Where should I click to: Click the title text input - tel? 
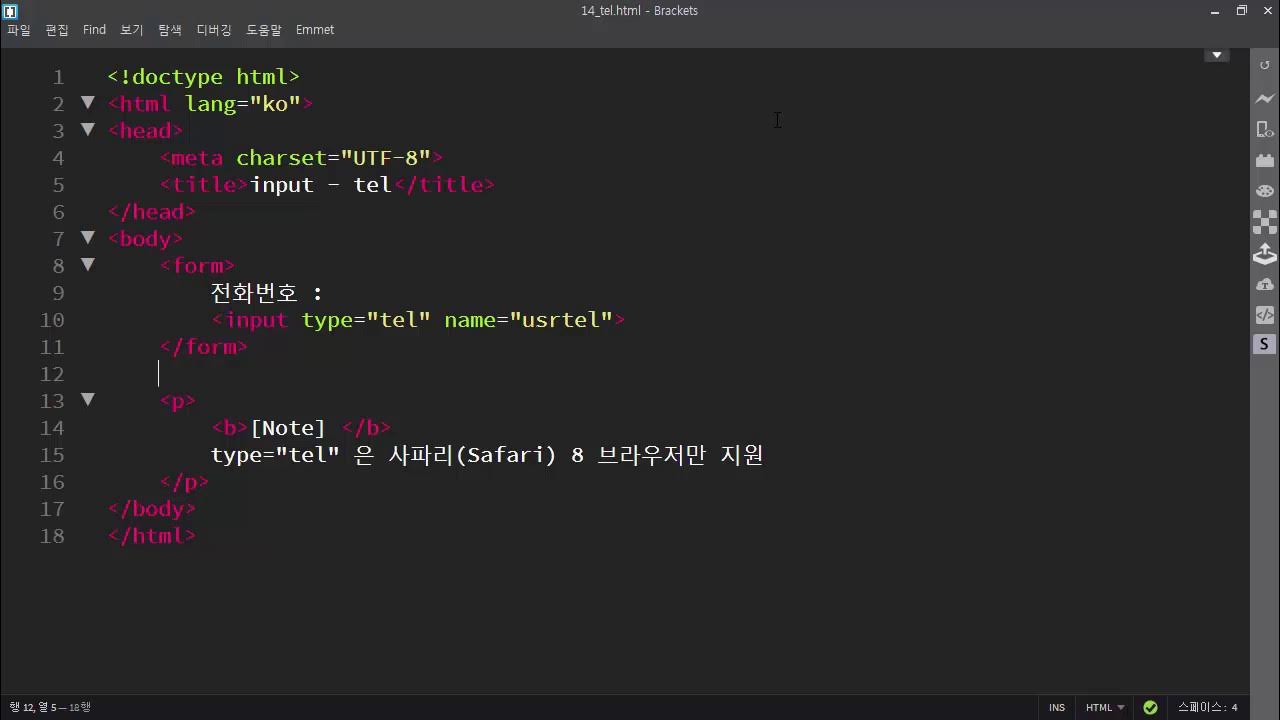[321, 185]
